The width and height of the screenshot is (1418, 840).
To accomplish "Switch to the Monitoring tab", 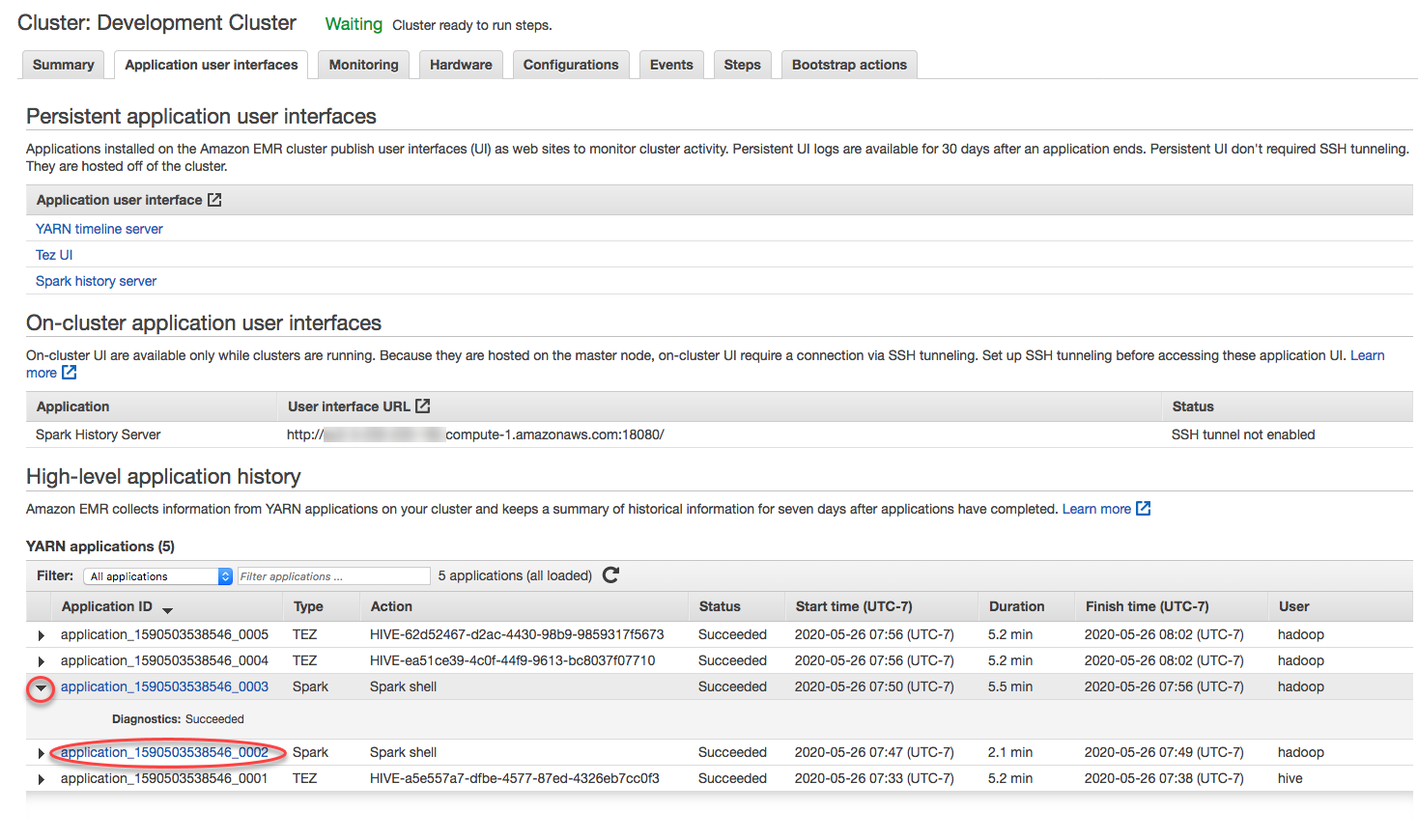I will coord(363,65).
